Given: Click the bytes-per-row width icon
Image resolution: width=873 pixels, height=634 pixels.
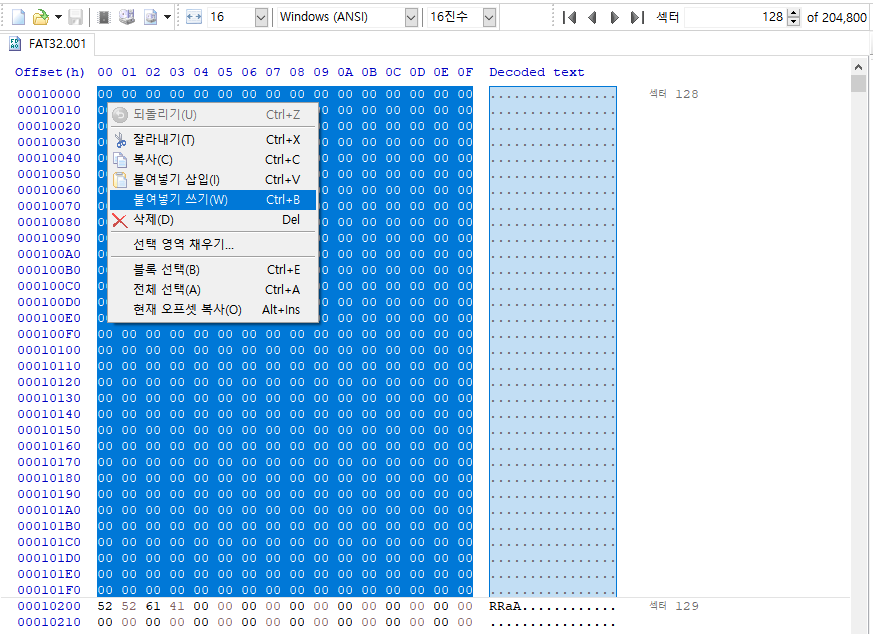Looking at the screenshot, I should click(193, 17).
